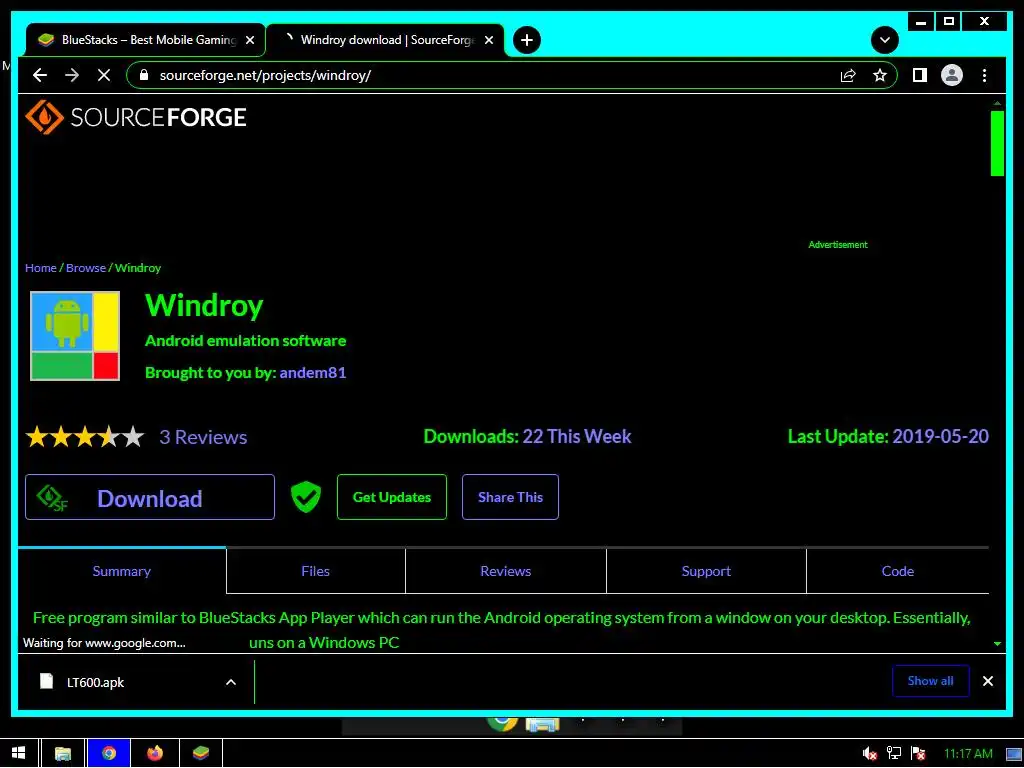Click the green security shield badge
This screenshot has width=1024, height=768.
click(306, 497)
